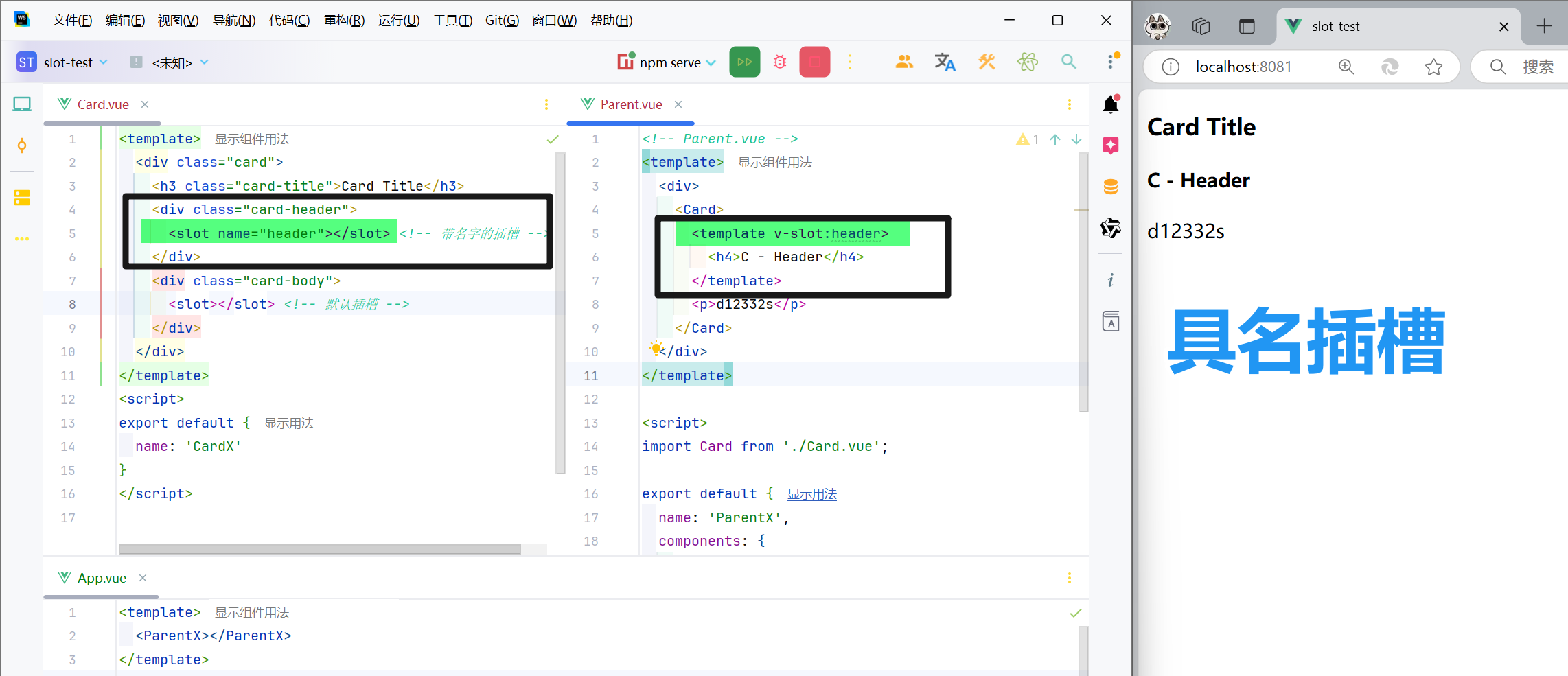
Task: Open the info sidebar icon
Action: [x=1111, y=280]
